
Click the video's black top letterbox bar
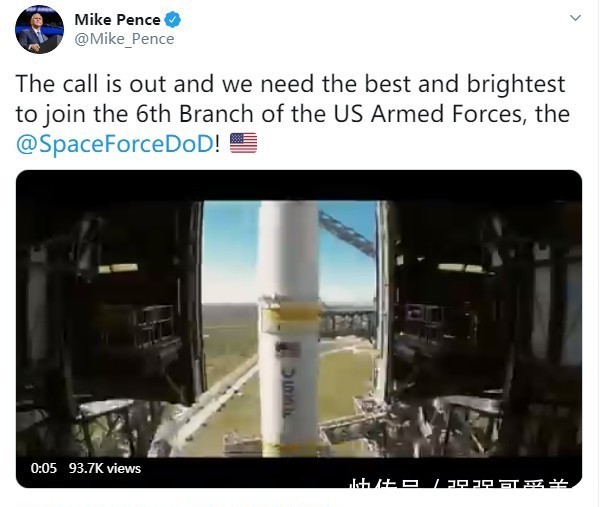point(299,185)
